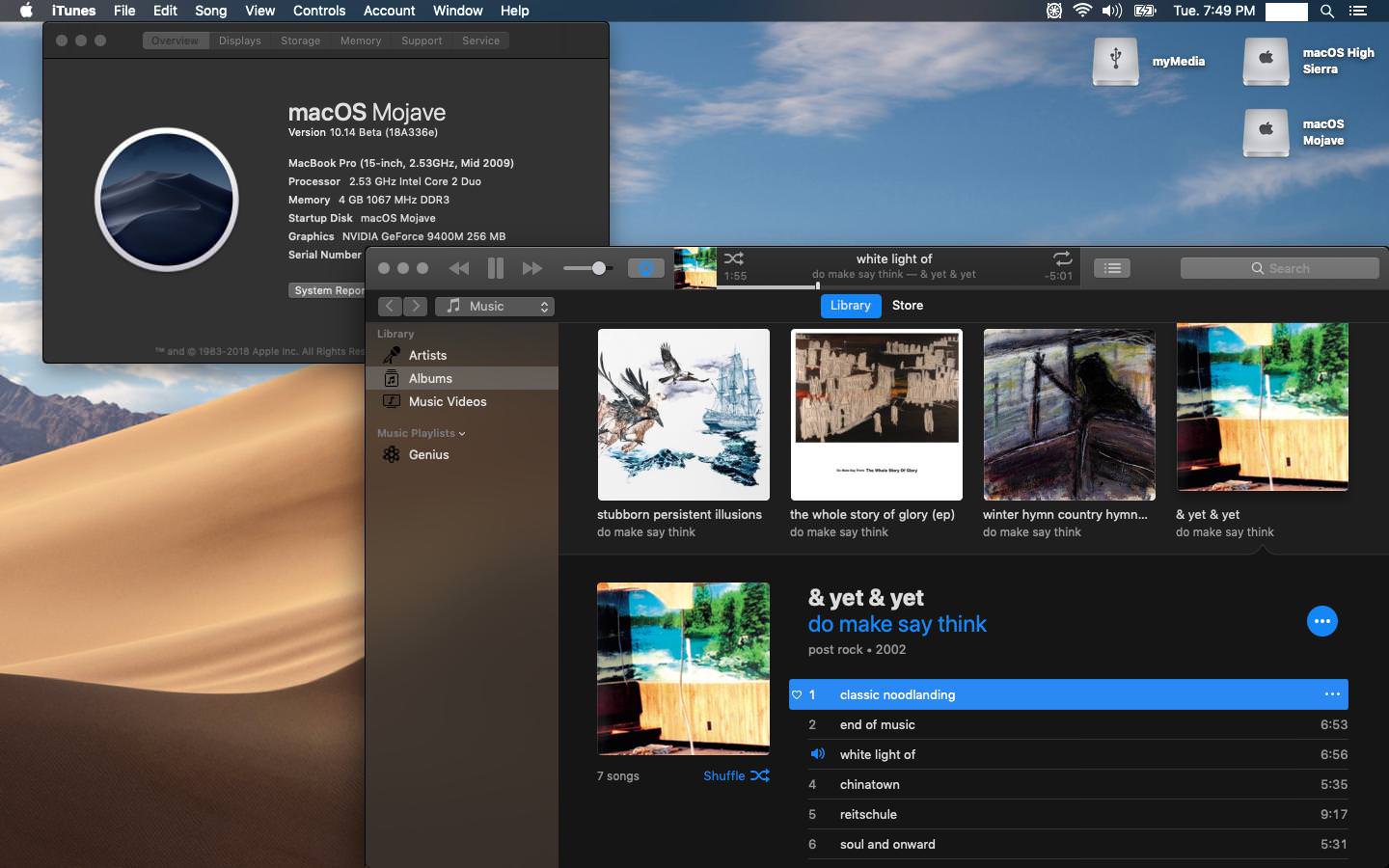Open the AirPlay output button
1389x868 pixels.
(646, 268)
